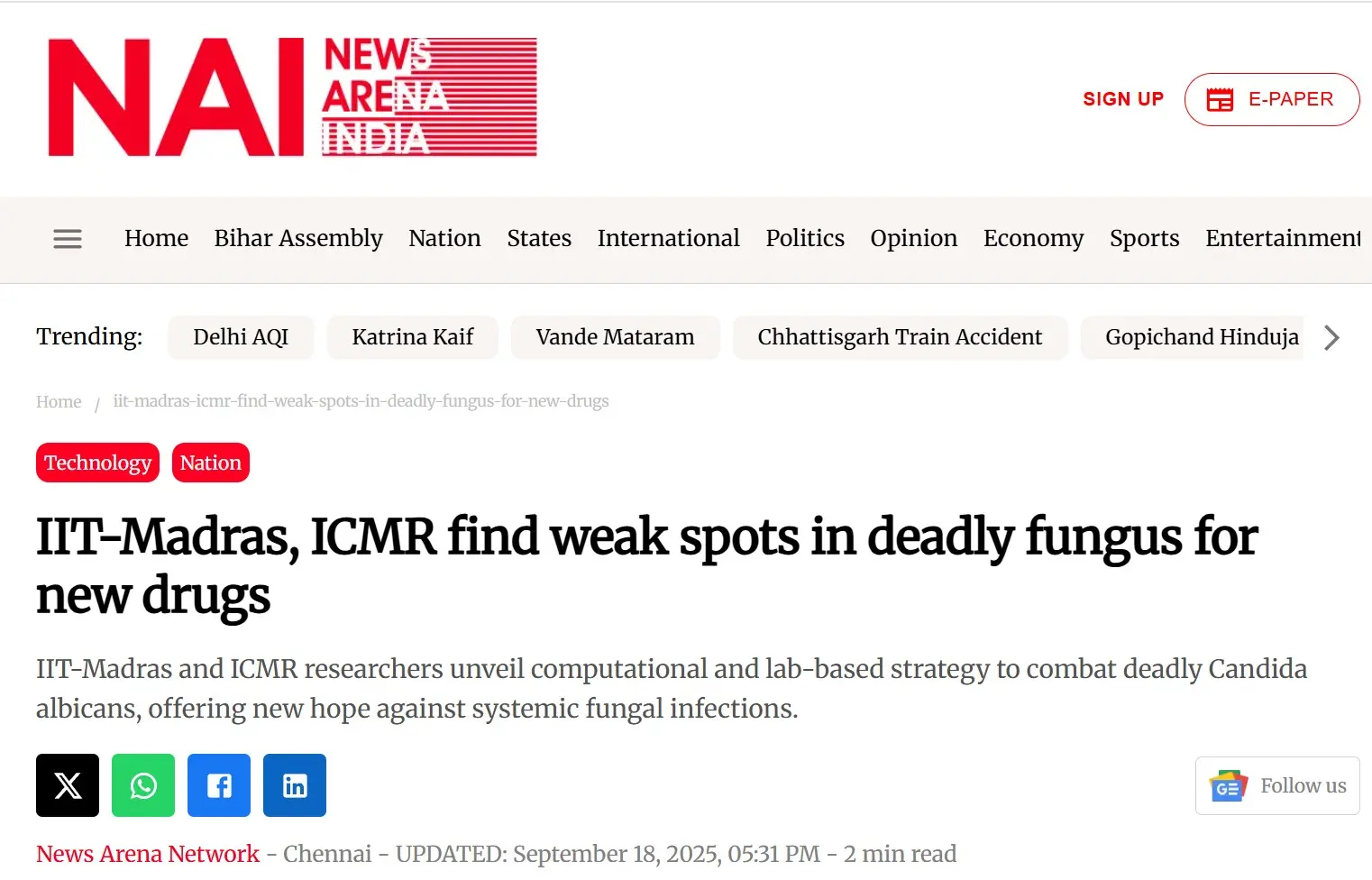This screenshot has height=880, width=1372.
Task: Open the Chhattisgarh Train Accident trending chip
Action: (x=900, y=337)
